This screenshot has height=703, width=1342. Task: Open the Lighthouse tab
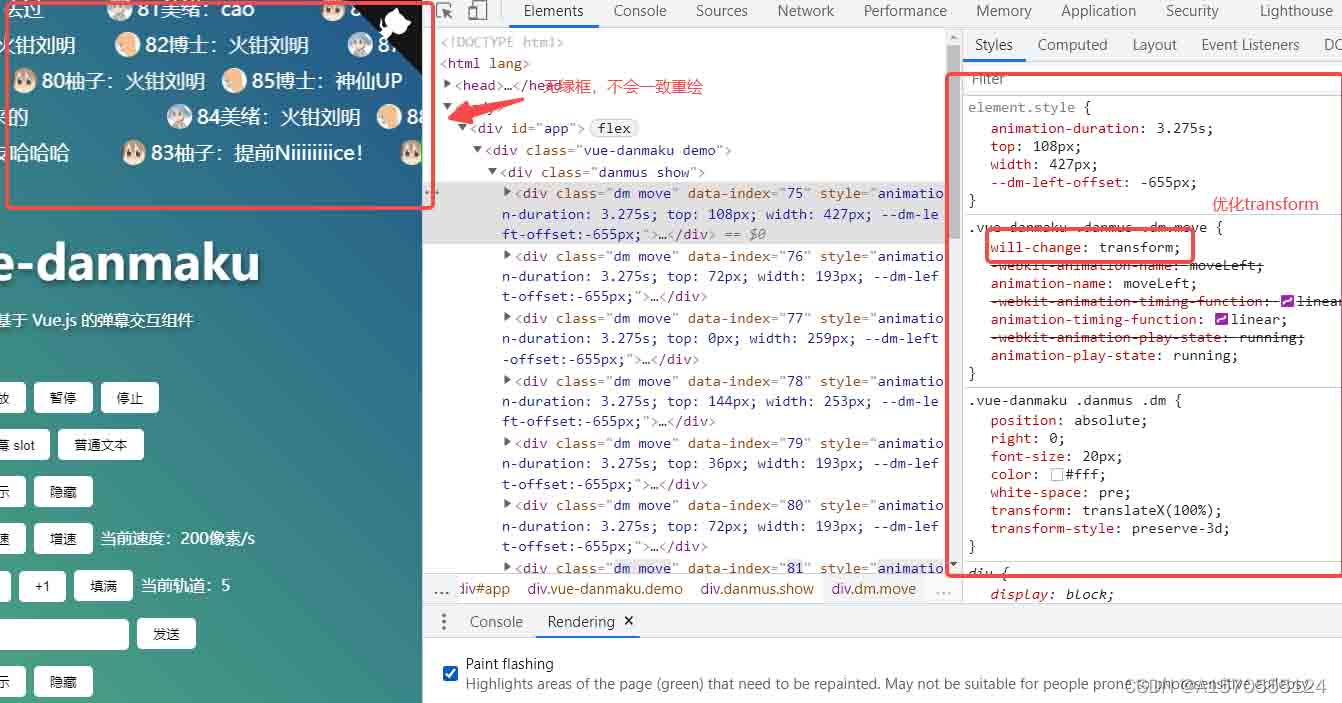pyautogui.click(x=1296, y=11)
